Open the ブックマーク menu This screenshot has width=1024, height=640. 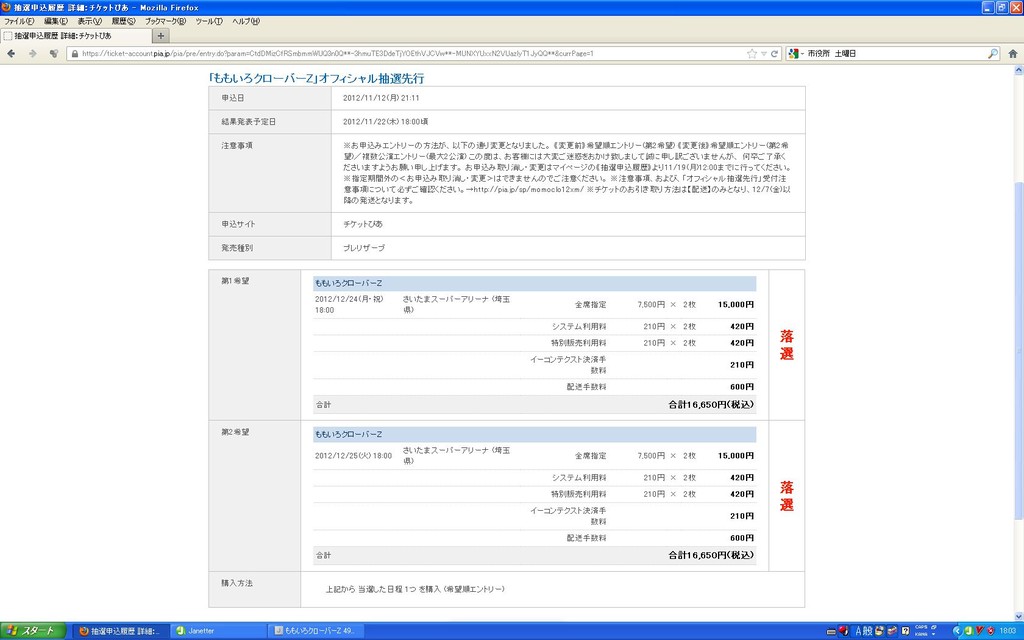click(165, 22)
